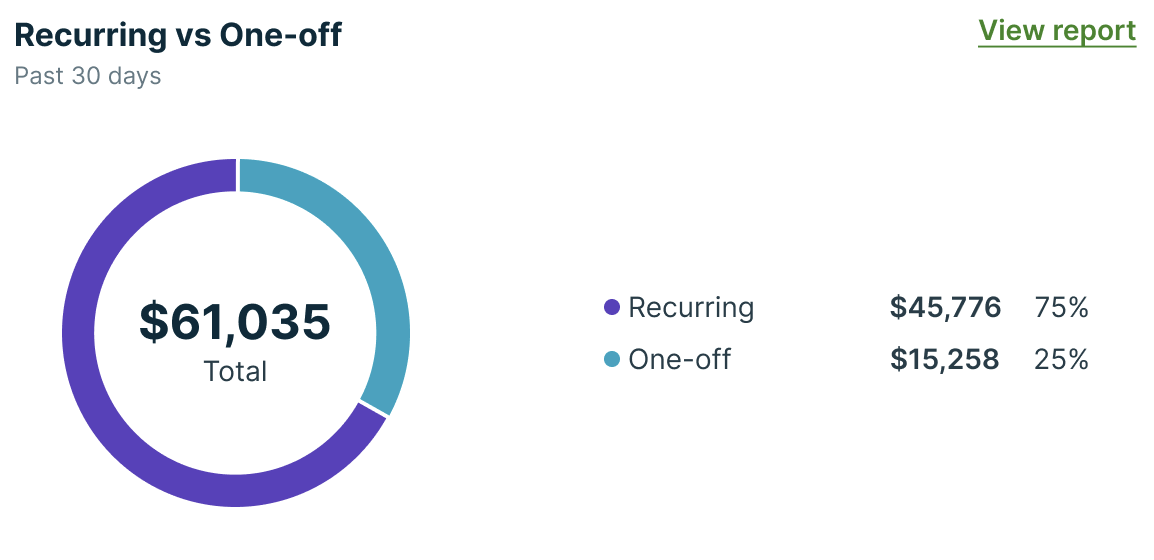Click the teal One-off legend dot
This screenshot has width=1154, height=560.
pyautogui.click(x=612, y=359)
